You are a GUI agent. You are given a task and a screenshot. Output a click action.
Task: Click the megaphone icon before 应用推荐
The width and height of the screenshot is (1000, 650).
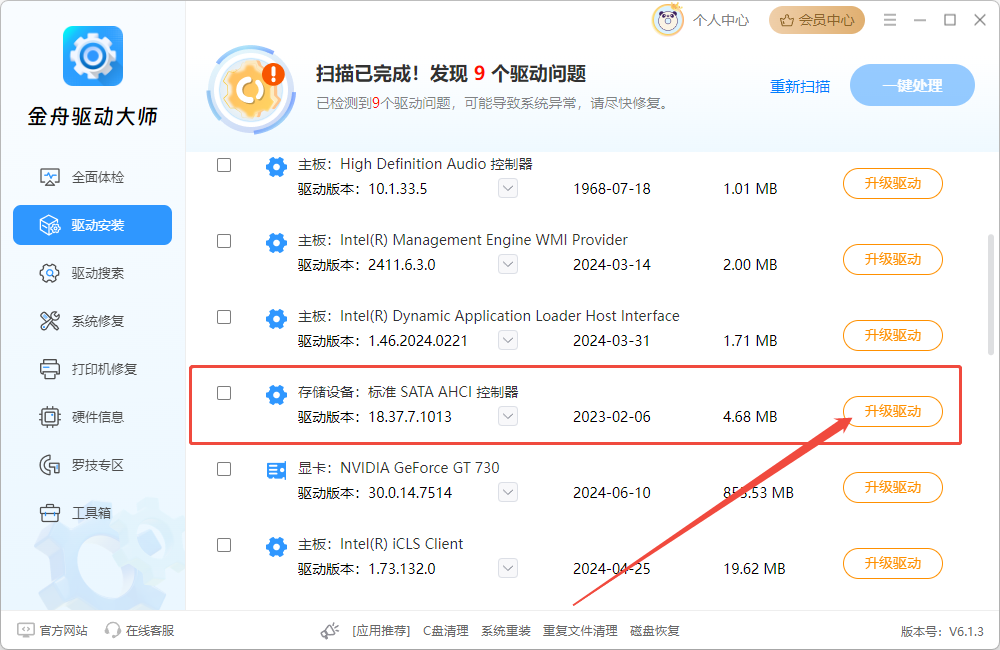[x=330, y=631]
